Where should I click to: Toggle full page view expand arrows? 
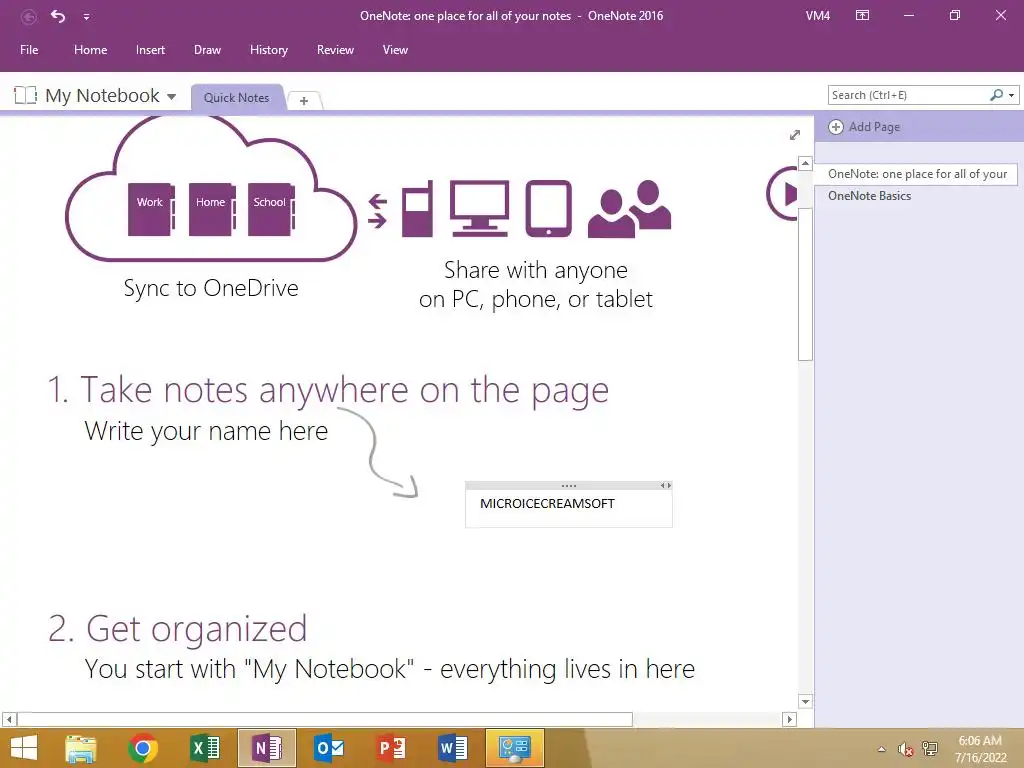click(795, 135)
